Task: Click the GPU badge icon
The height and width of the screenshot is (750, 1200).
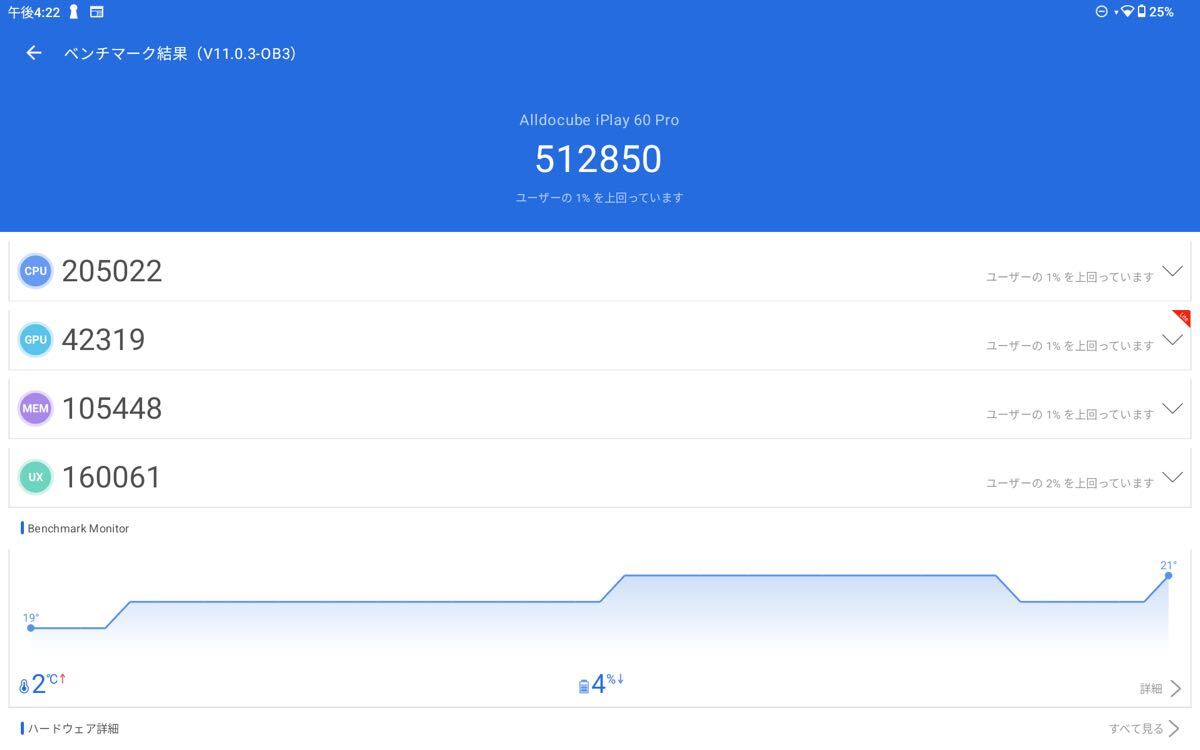Action: 35,340
